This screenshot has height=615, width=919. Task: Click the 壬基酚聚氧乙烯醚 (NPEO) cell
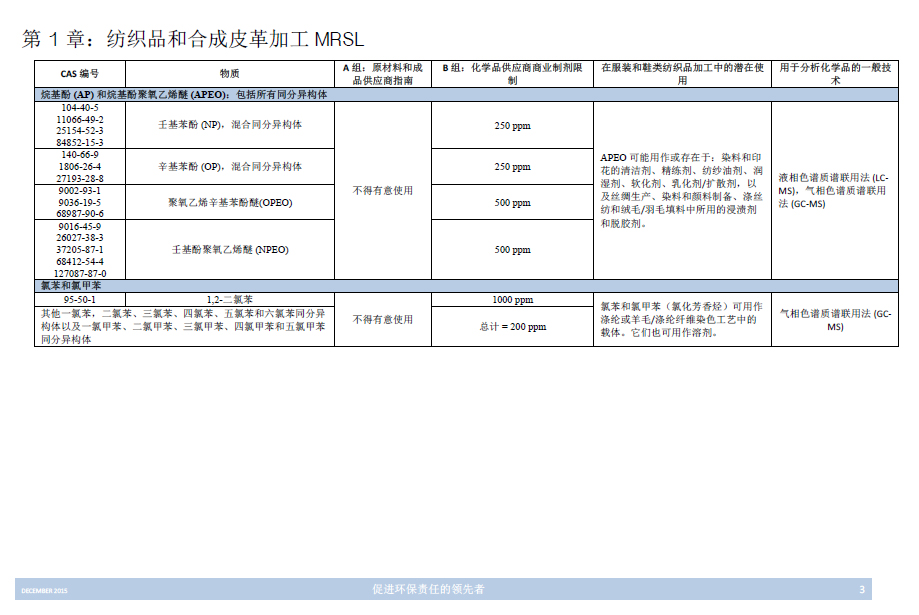click(x=230, y=249)
